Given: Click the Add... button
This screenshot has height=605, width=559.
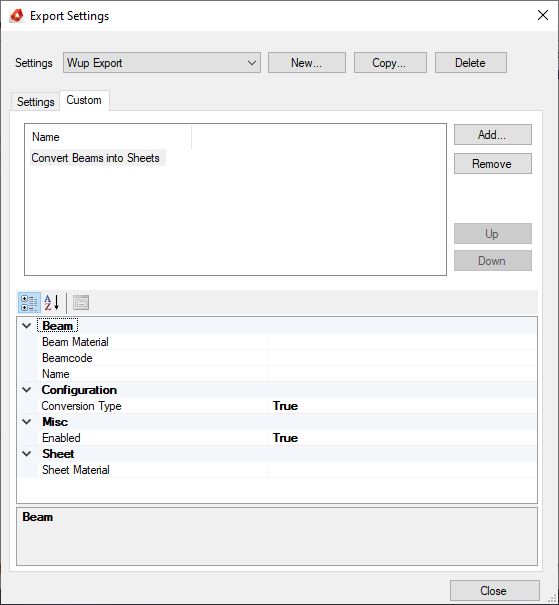Looking at the screenshot, I should point(493,135).
